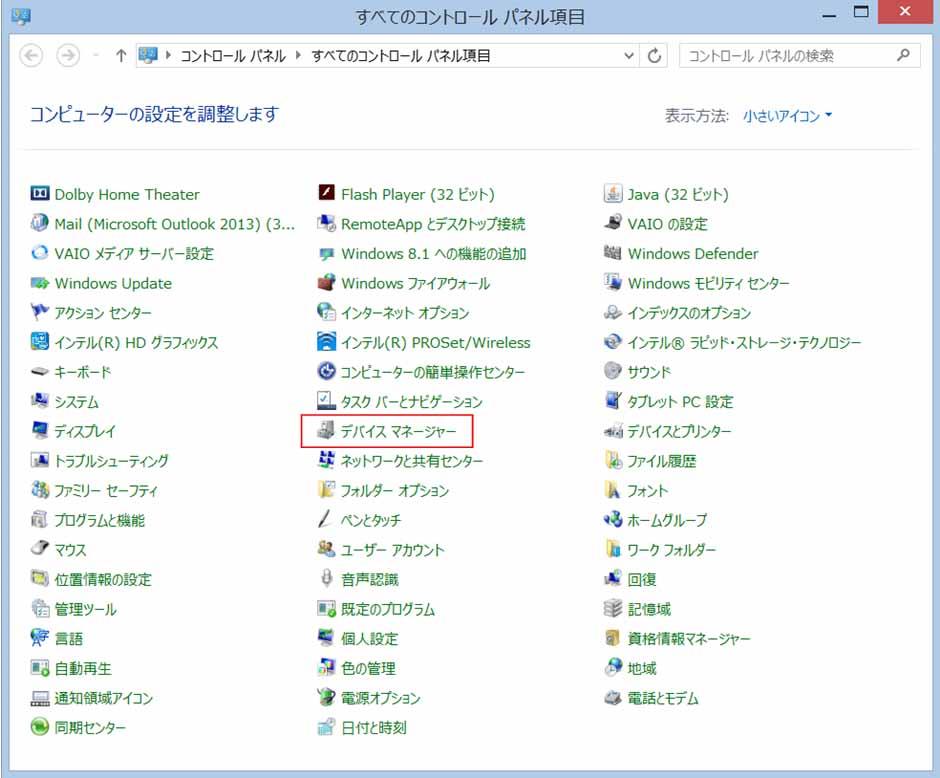Screen dimensions: 940x778
Task: Click the フォント letter A icon
Action: point(613,490)
